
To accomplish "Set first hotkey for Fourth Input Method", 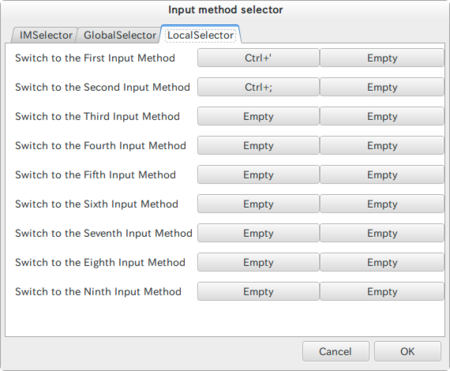I will (258, 146).
